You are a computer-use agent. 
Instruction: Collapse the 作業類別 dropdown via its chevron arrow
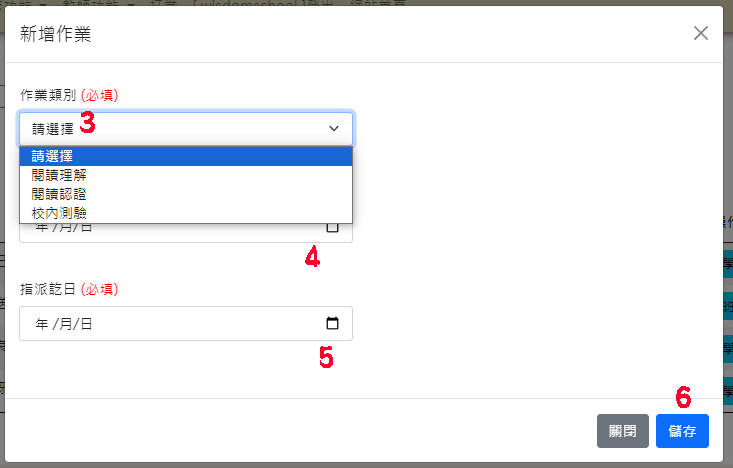pos(333,128)
